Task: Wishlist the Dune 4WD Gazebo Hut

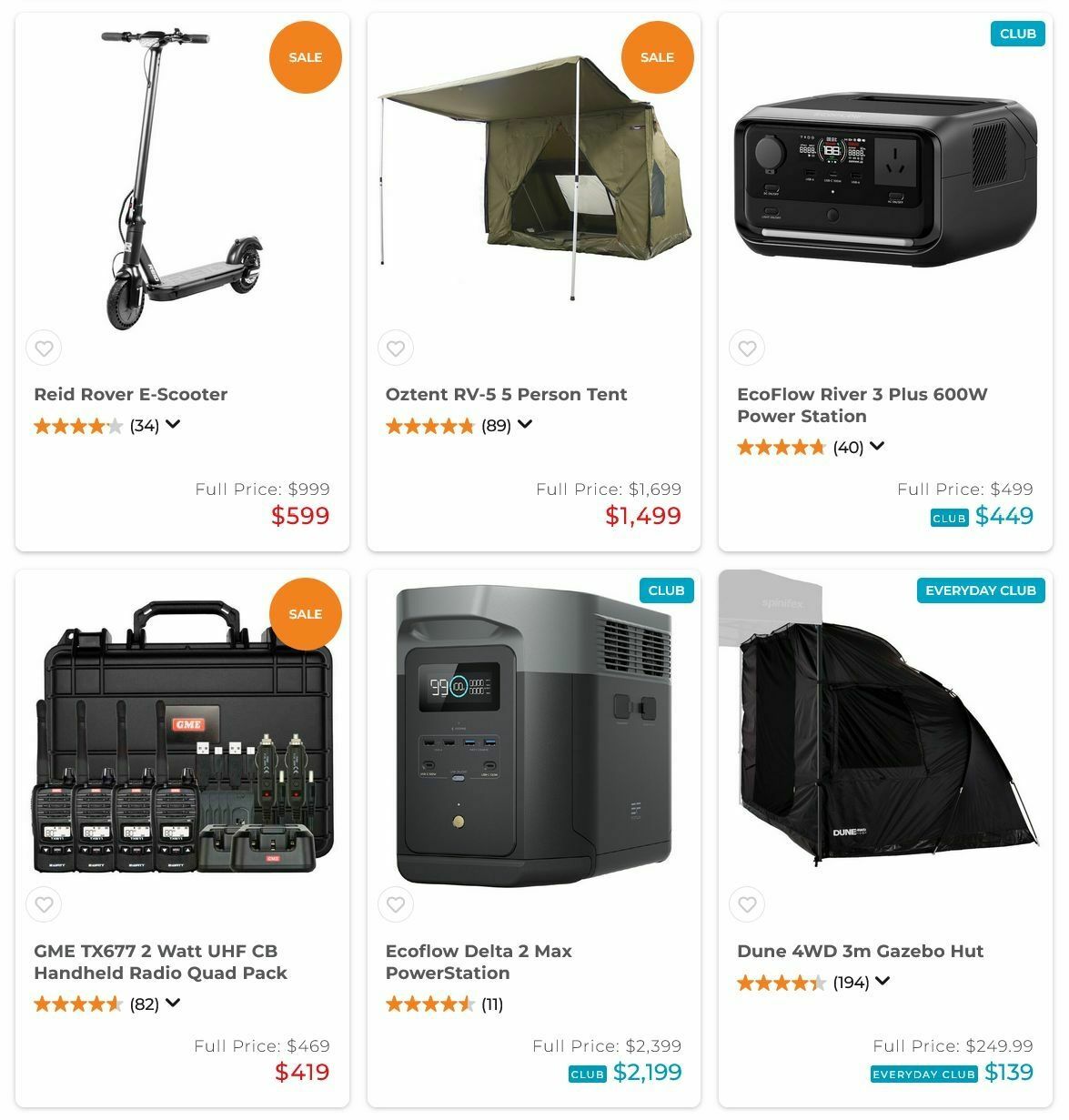Action: [x=747, y=905]
